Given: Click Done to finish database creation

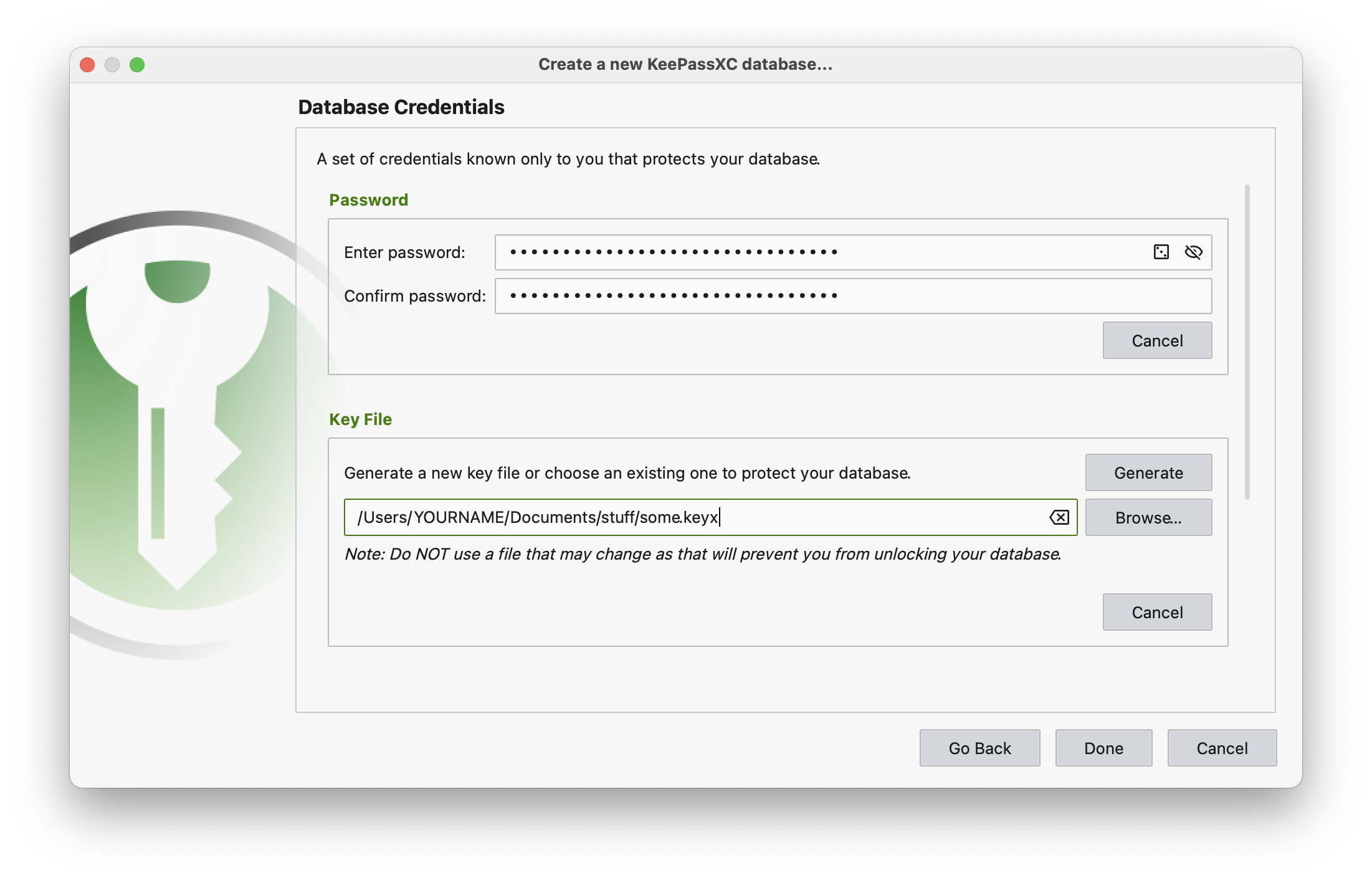Looking at the screenshot, I should 1103,748.
